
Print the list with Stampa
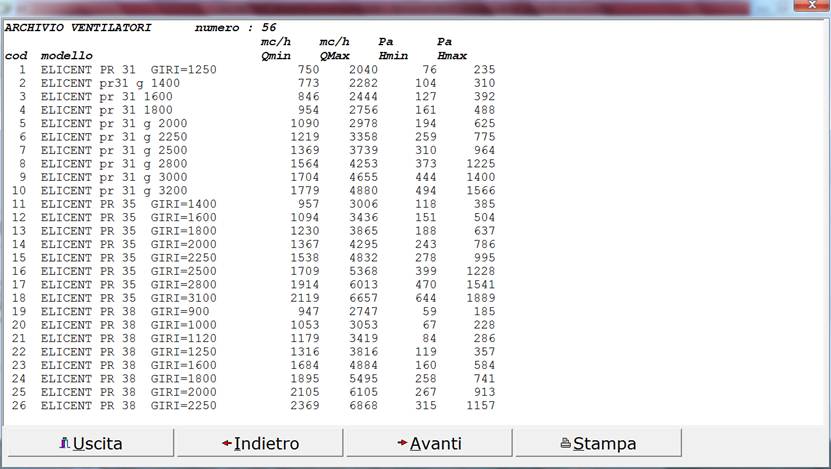click(x=598, y=443)
